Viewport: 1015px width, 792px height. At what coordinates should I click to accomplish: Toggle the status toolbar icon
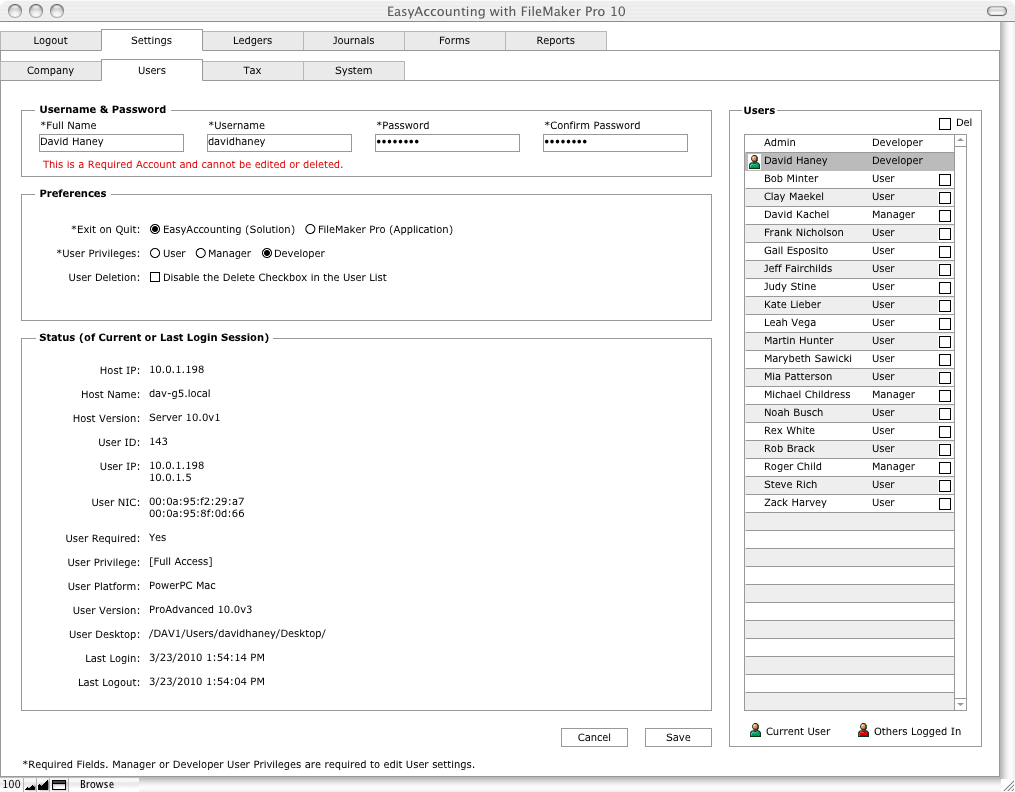pyautogui.click(x=59, y=785)
